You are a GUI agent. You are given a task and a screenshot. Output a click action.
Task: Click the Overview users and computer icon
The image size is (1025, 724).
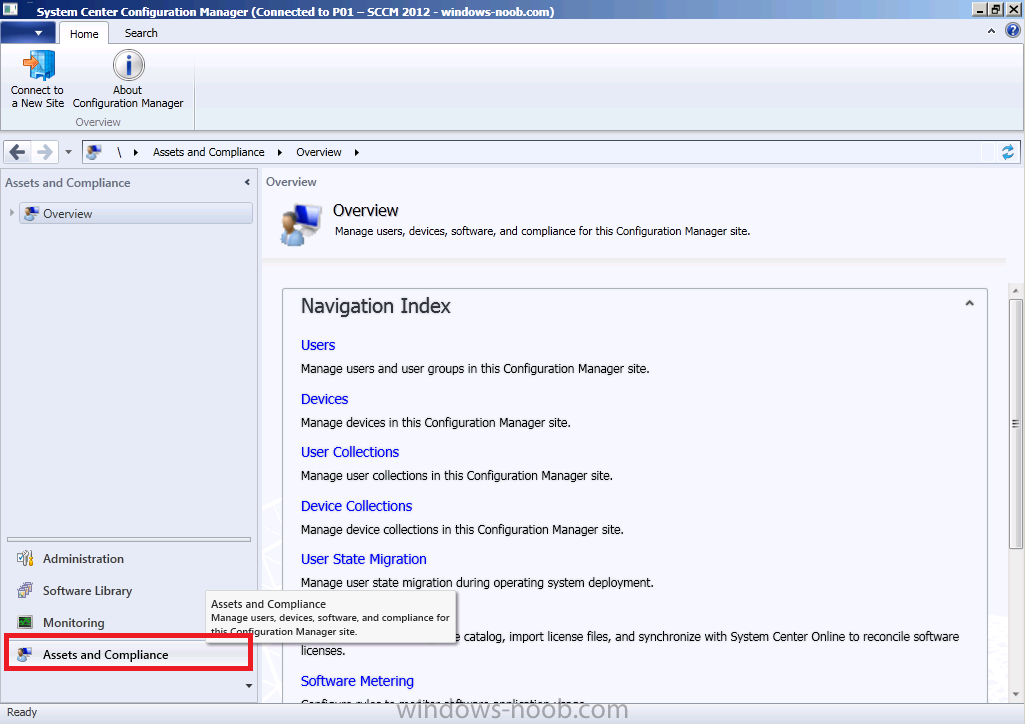pos(301,224)
